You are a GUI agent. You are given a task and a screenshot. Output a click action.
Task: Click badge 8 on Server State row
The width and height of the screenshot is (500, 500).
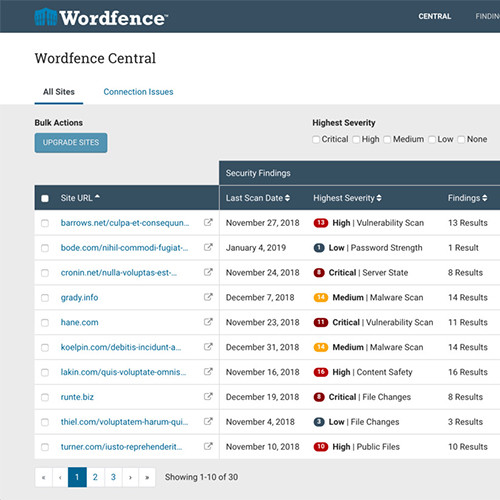(319, 273)
